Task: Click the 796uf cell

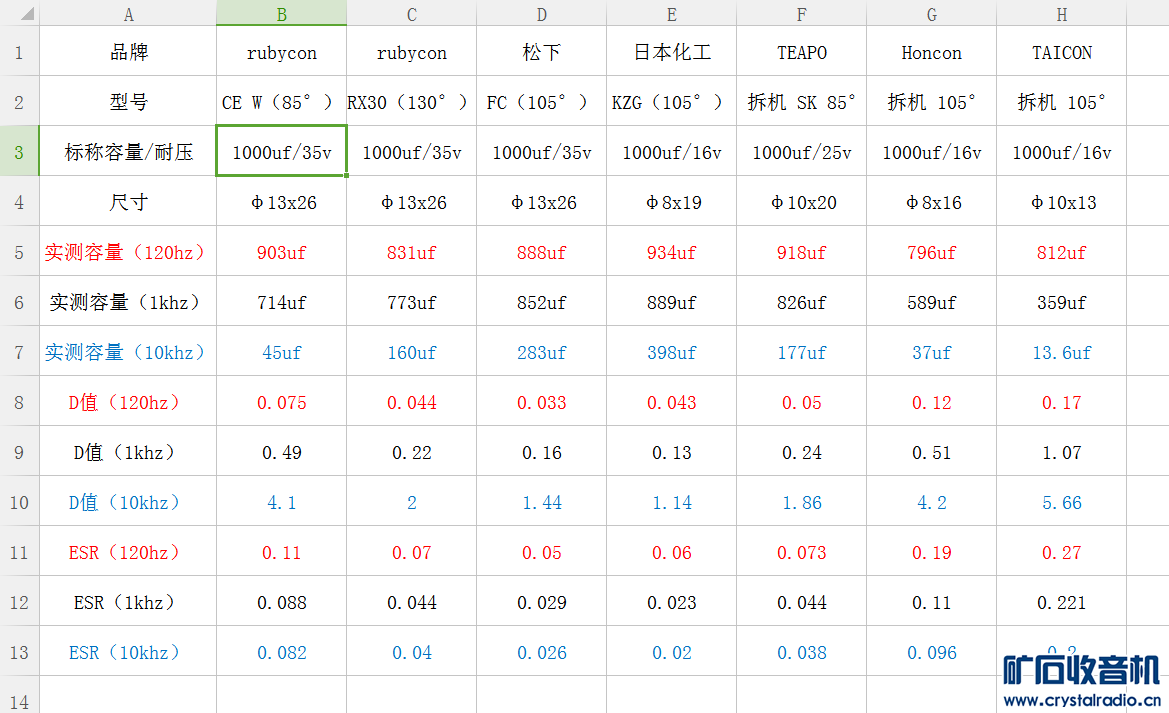Action: (x=931, y=252)
